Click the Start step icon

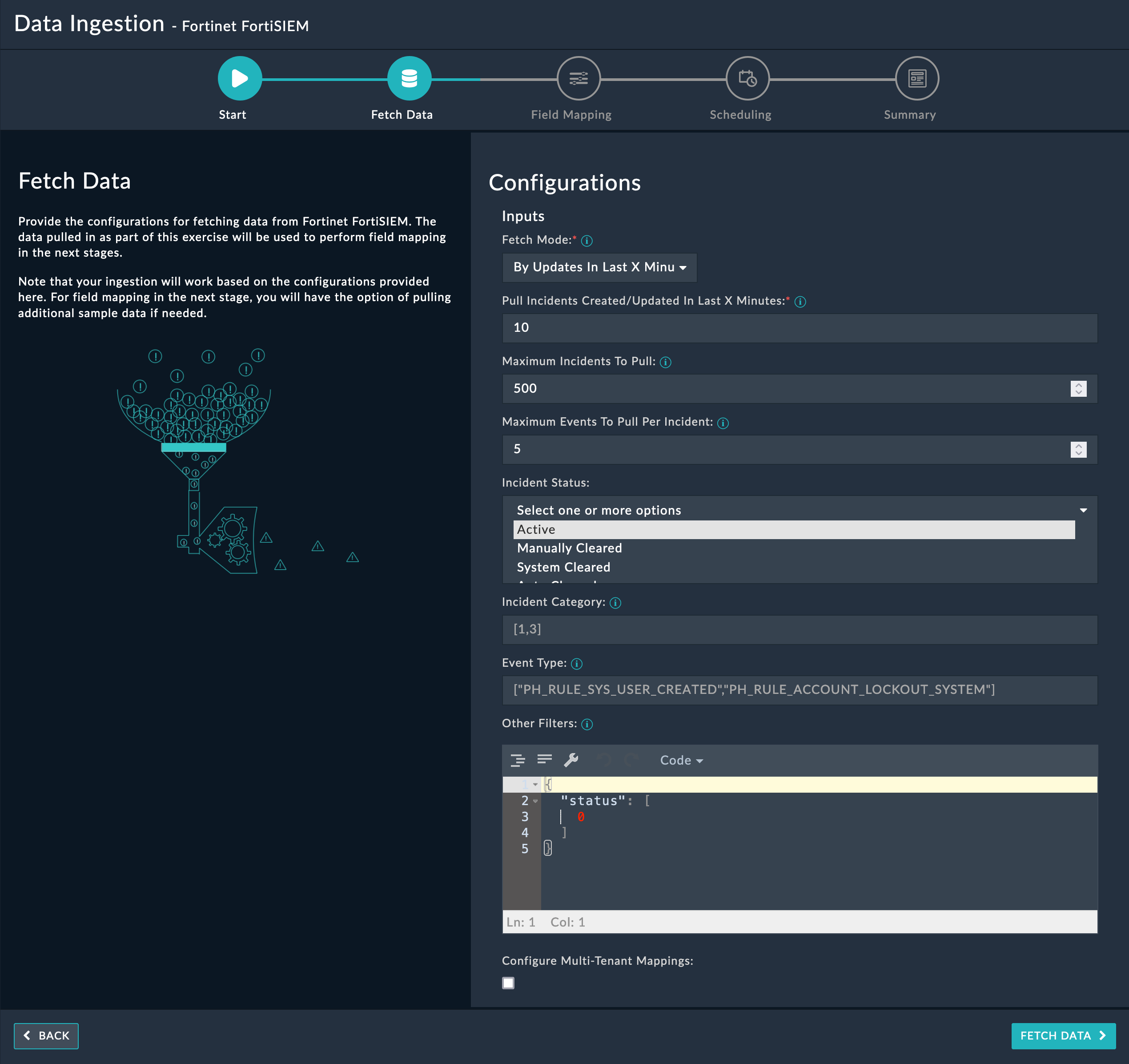pos(240,78)
